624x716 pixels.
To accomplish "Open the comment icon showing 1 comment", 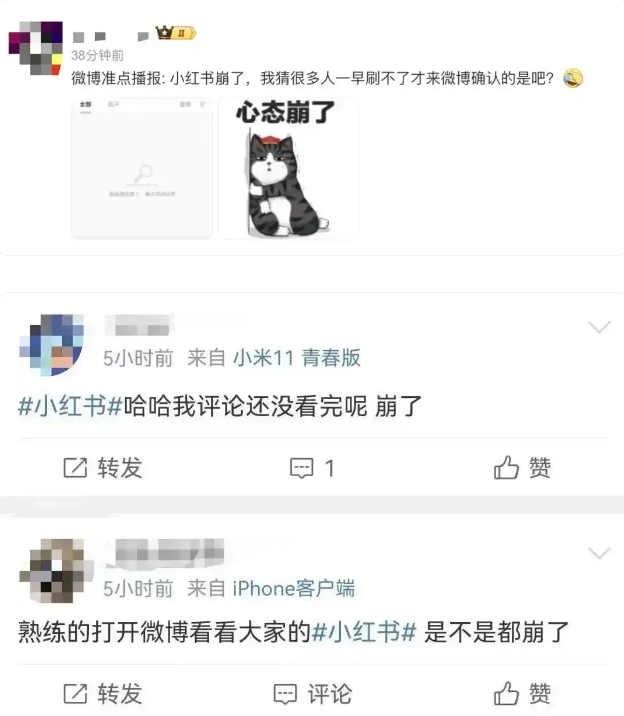I will click(x=302, y=469).
